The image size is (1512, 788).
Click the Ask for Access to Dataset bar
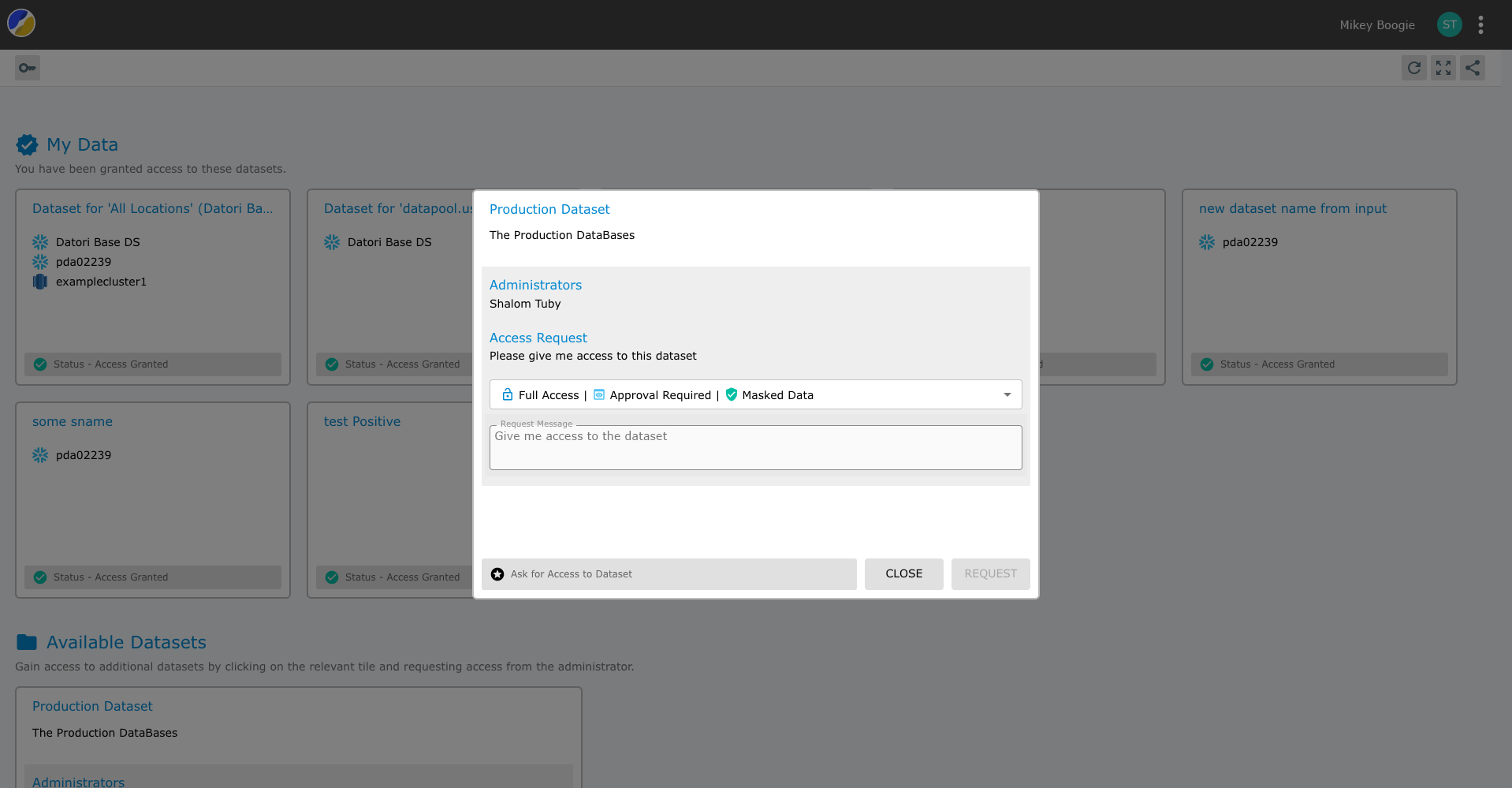click(669, 574)
